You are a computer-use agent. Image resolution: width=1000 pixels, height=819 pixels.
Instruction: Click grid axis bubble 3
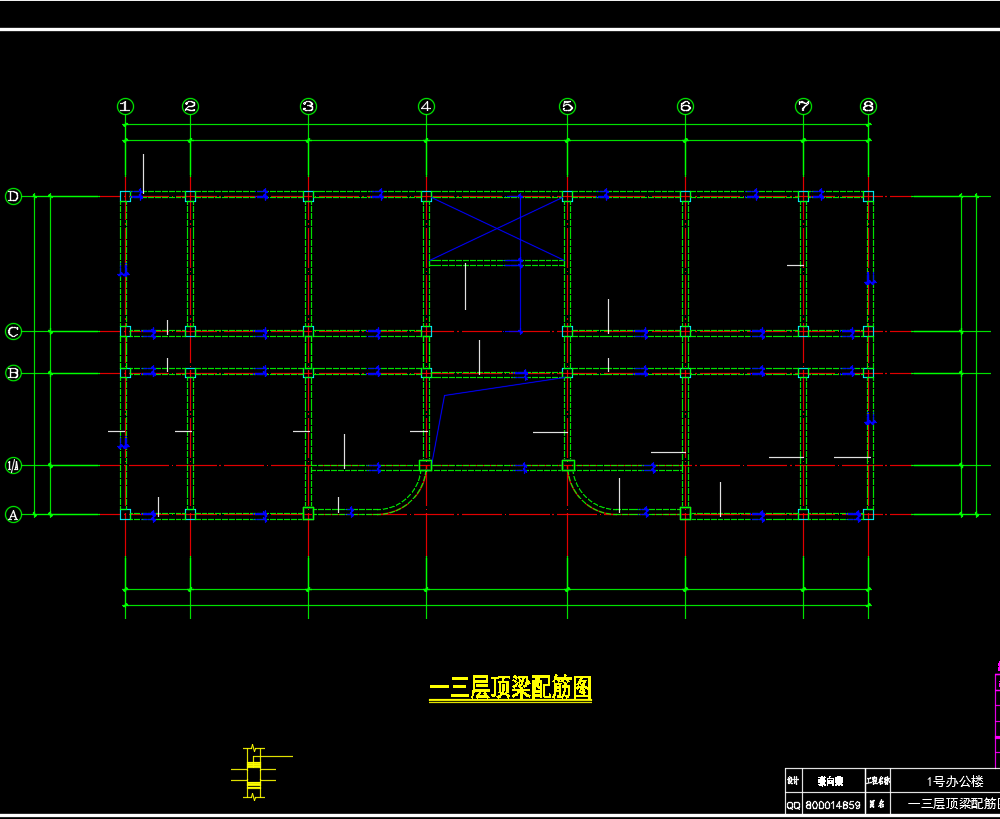[308, 106]
